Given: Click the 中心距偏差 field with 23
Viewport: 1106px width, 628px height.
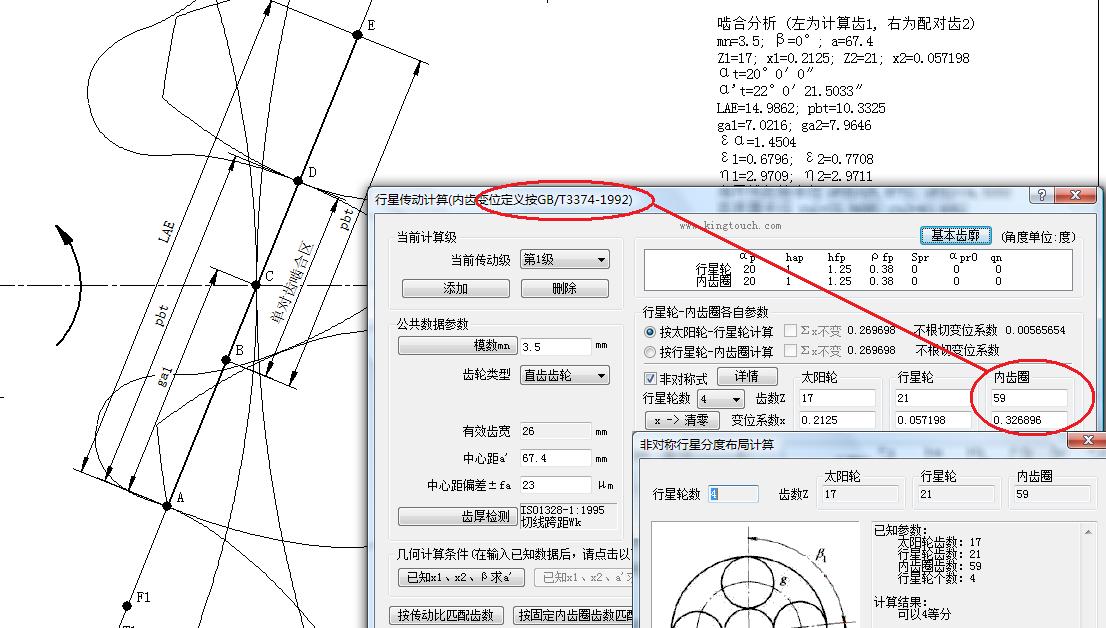Looking at the screenshot, I should (x=555, y=485).
